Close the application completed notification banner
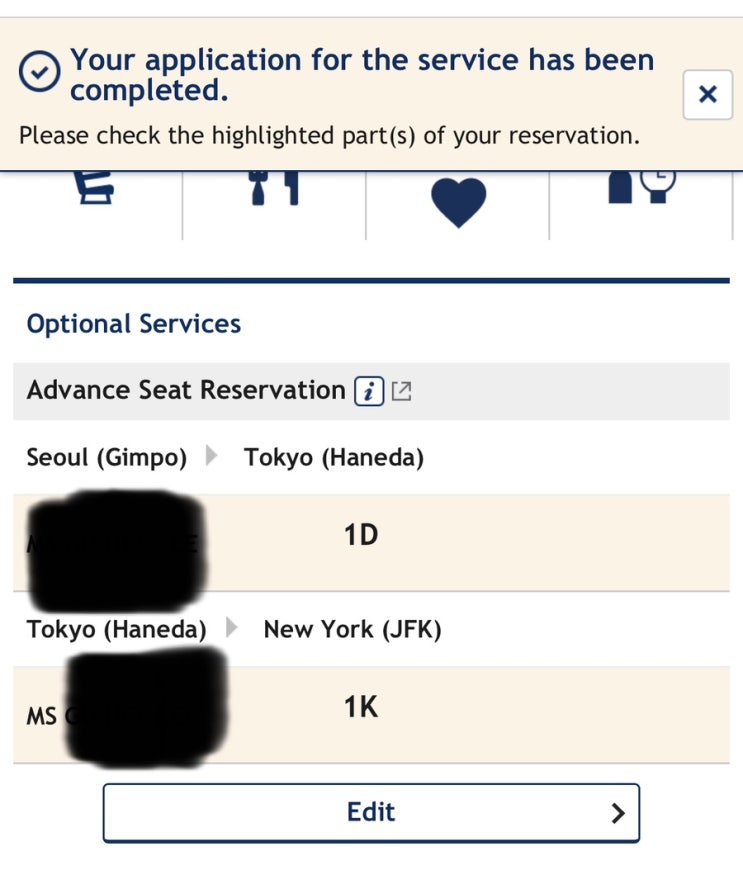 tap(707, 95)
